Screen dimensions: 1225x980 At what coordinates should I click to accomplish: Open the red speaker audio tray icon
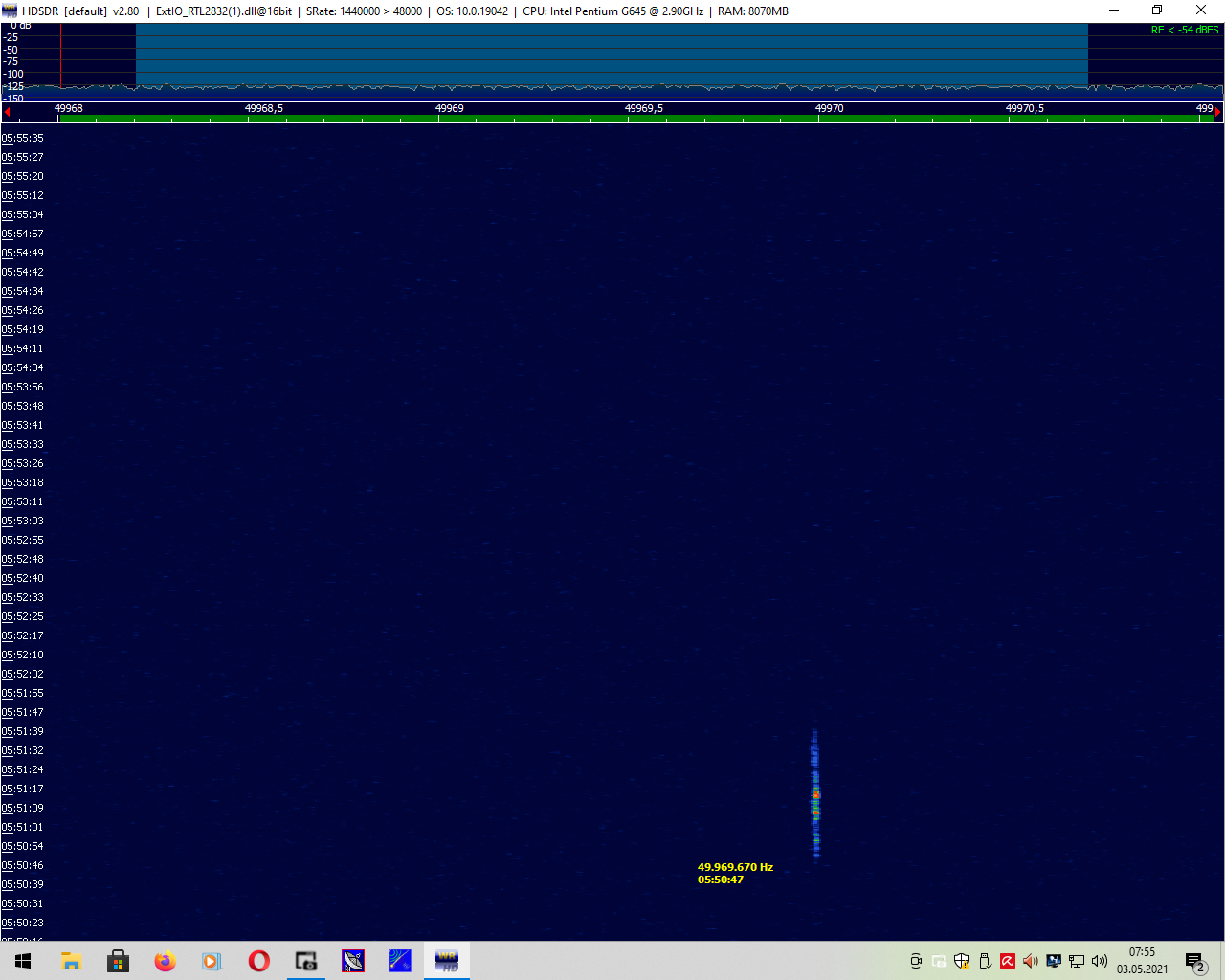click(1031, 961)
